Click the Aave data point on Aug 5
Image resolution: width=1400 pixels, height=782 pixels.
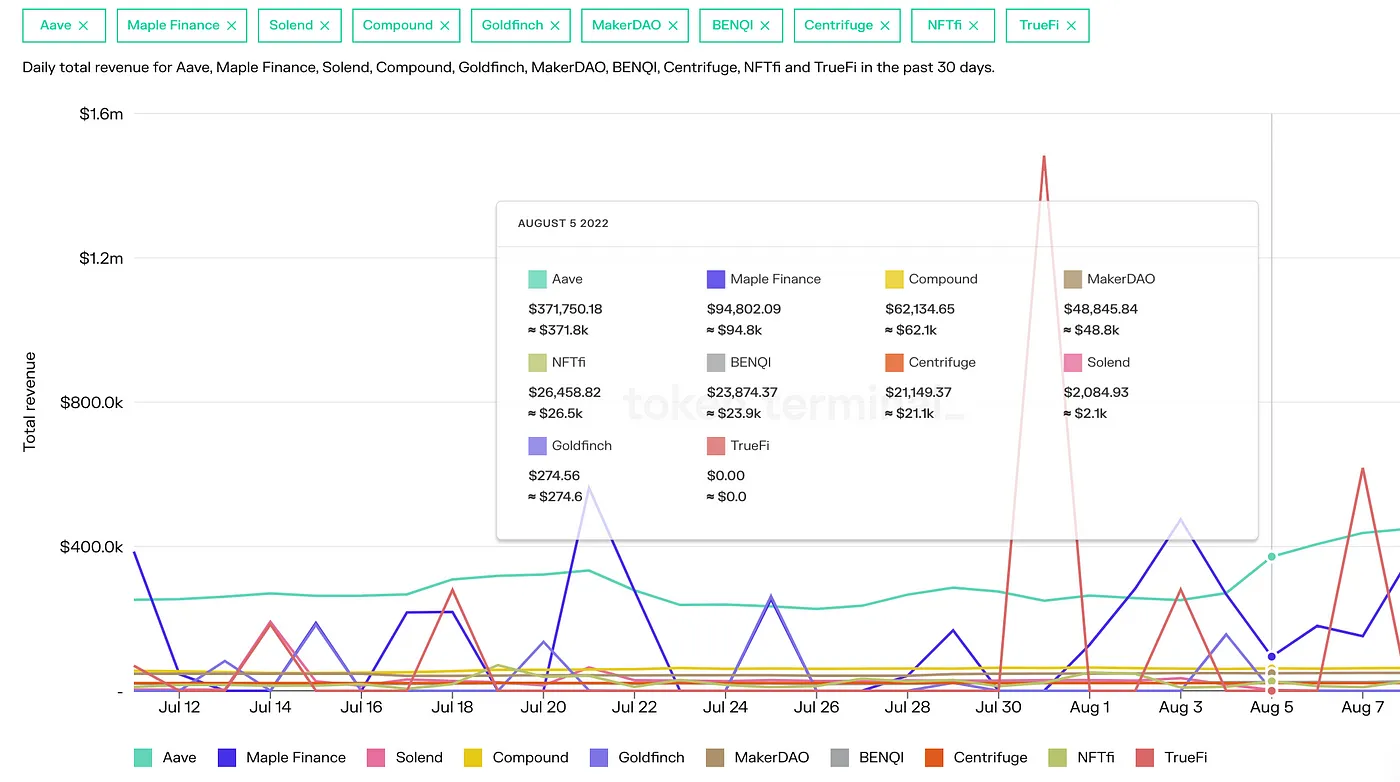click(1272, 557)
